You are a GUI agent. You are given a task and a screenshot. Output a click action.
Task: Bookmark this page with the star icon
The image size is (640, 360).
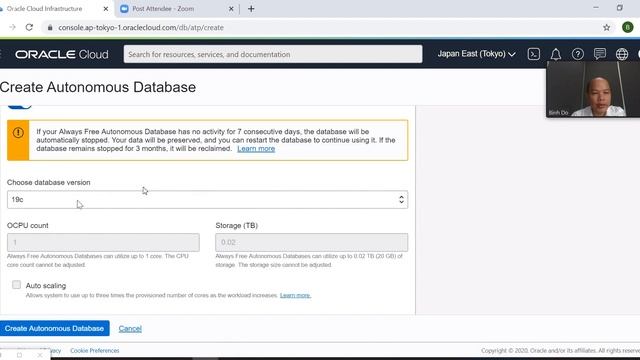(607, 27)
